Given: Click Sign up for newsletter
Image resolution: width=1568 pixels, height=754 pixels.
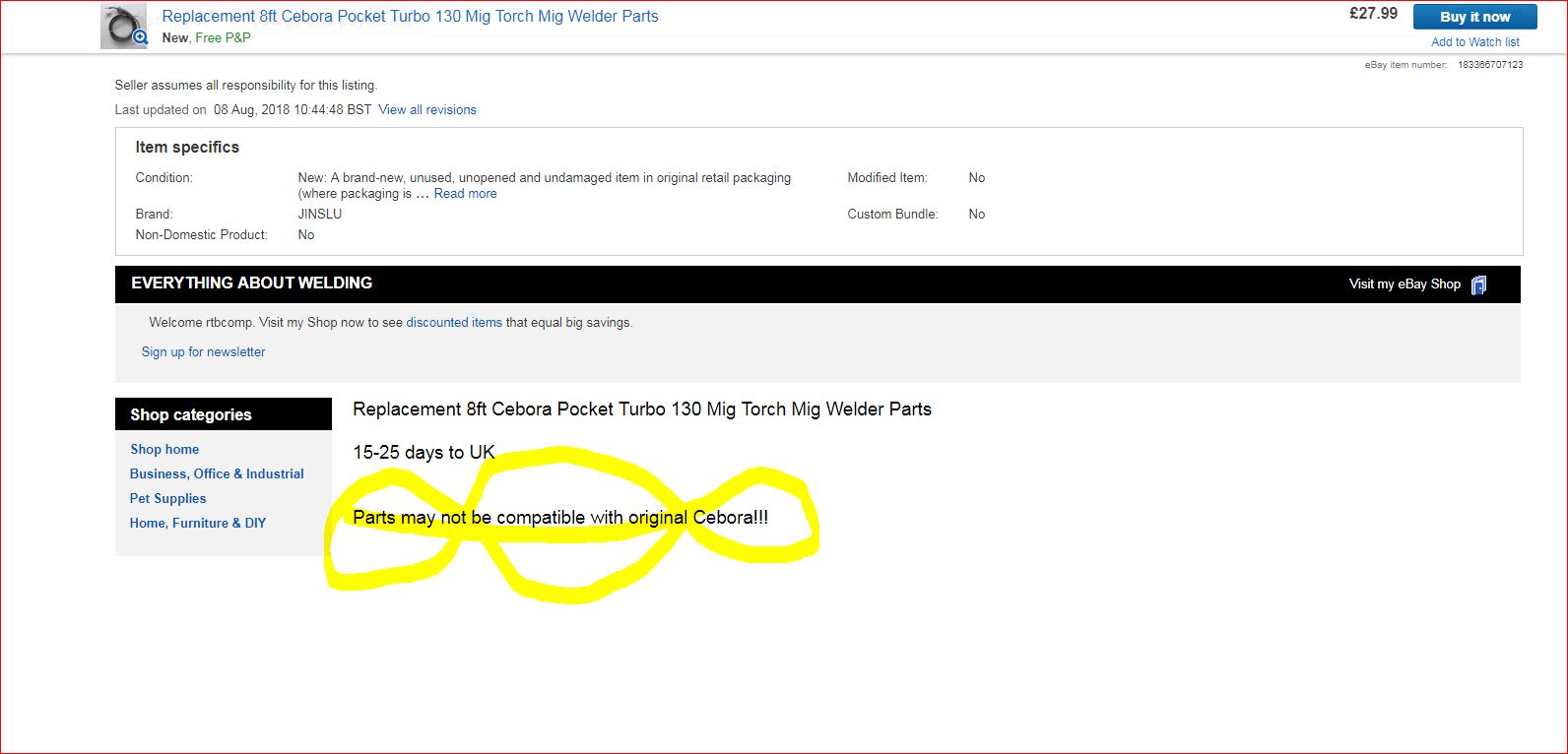Looking at the screenshot, I should click(203, 352).
